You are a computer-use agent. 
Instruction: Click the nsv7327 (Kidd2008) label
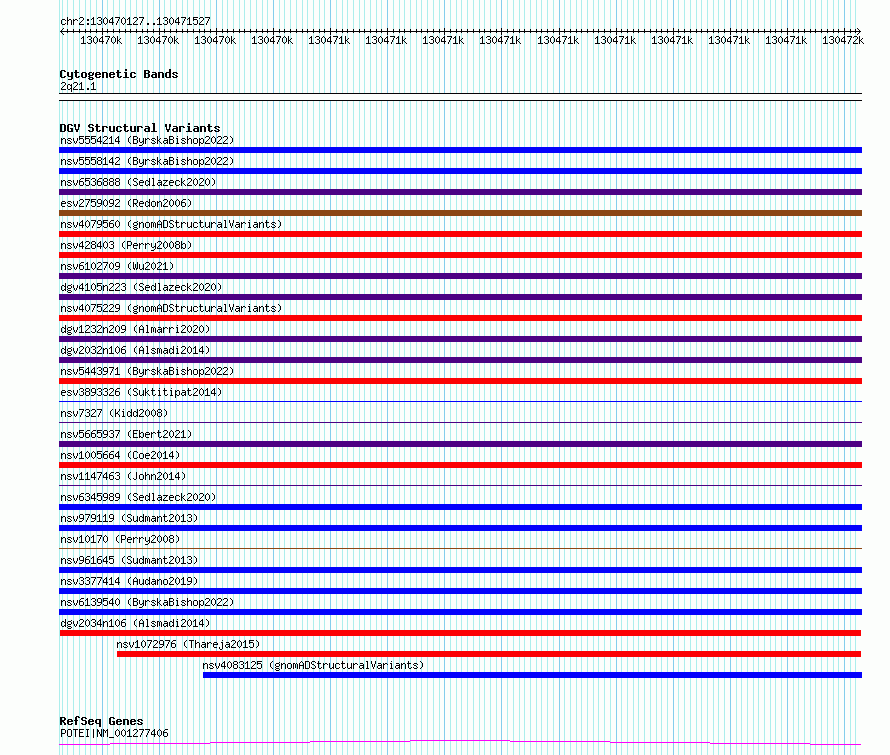pyautogui.click(x=114, y=413)
